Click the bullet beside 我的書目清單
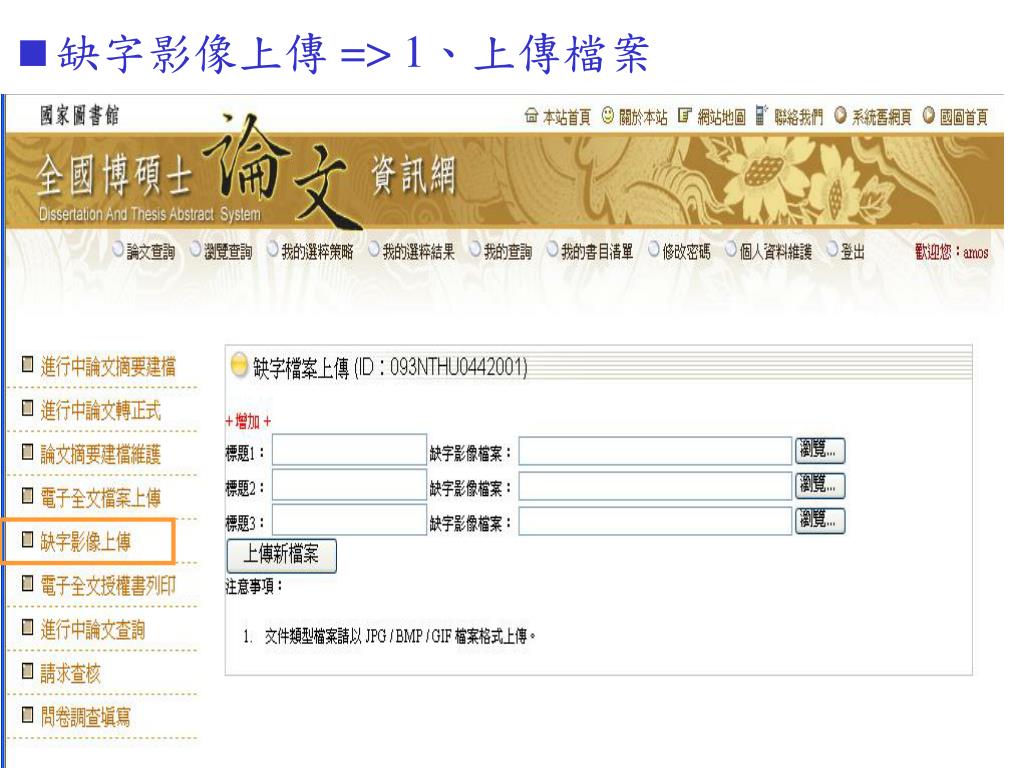This screenshot has height=768, width=1024. 552,249
